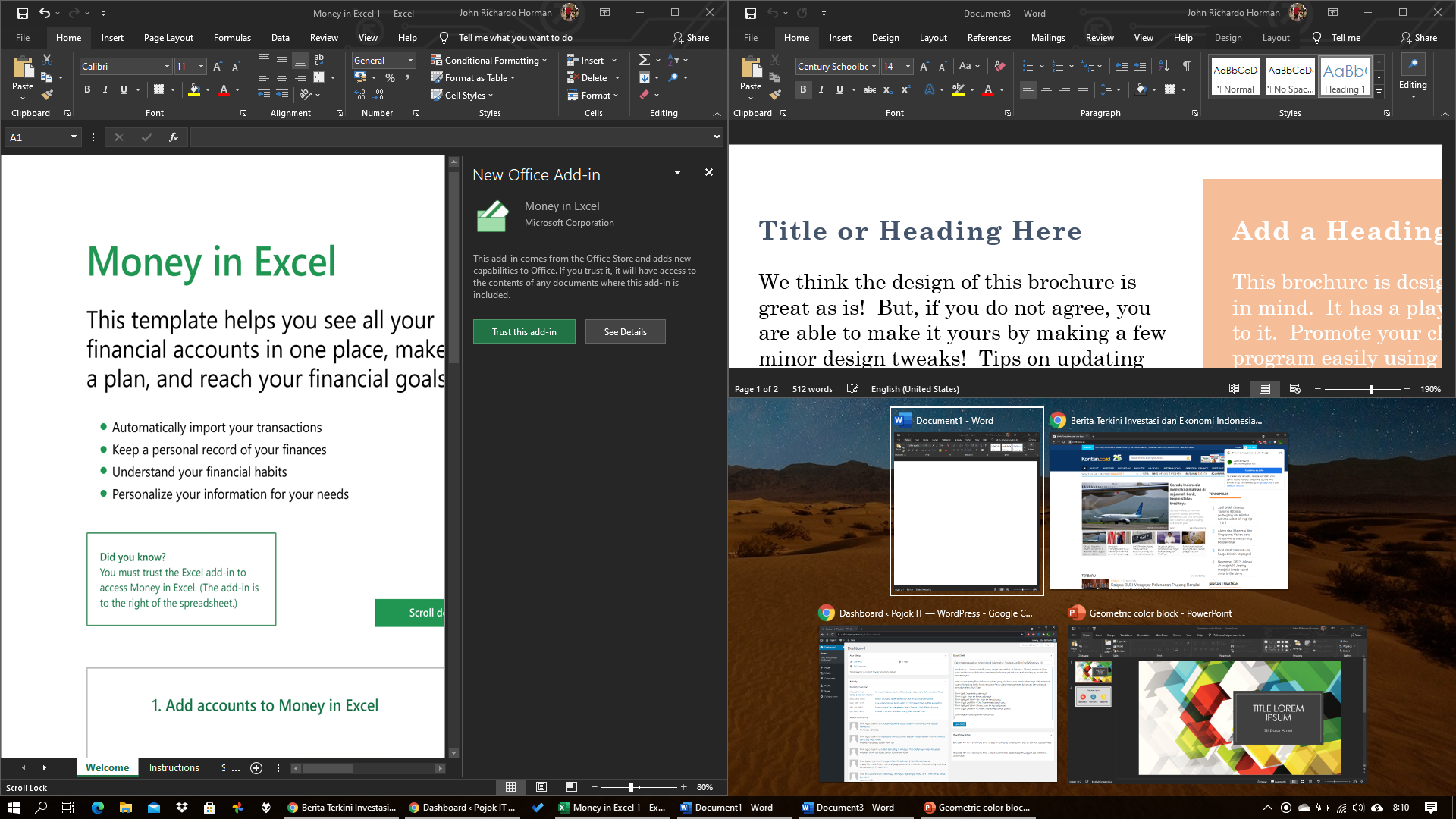Open Excel Formulas ribbon tab

point(232,38)
